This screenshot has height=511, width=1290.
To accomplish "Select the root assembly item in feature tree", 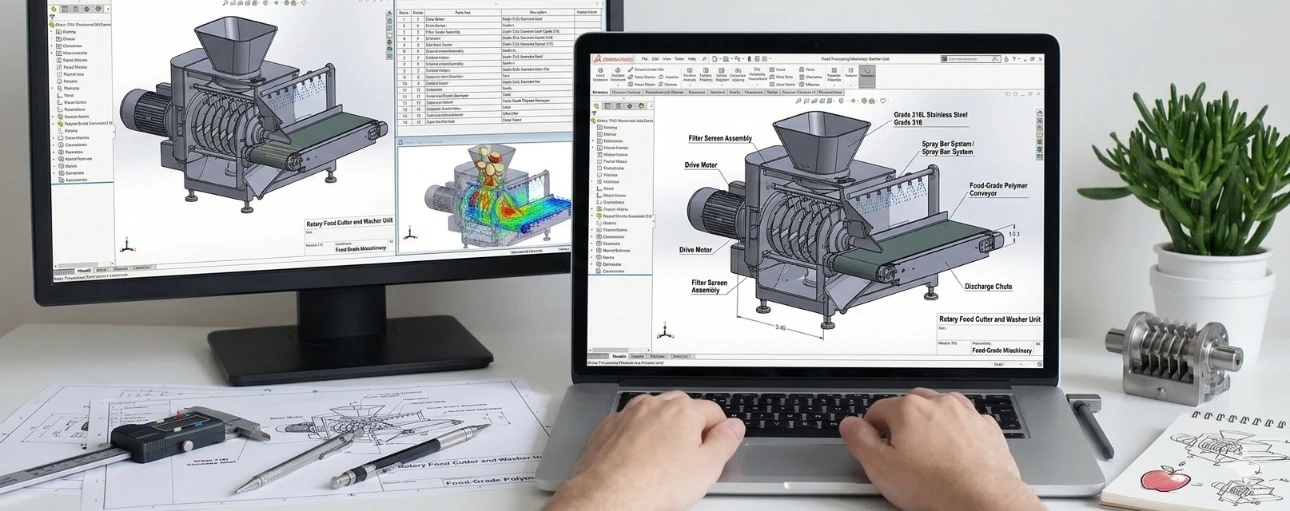I will tap(622, 121).
